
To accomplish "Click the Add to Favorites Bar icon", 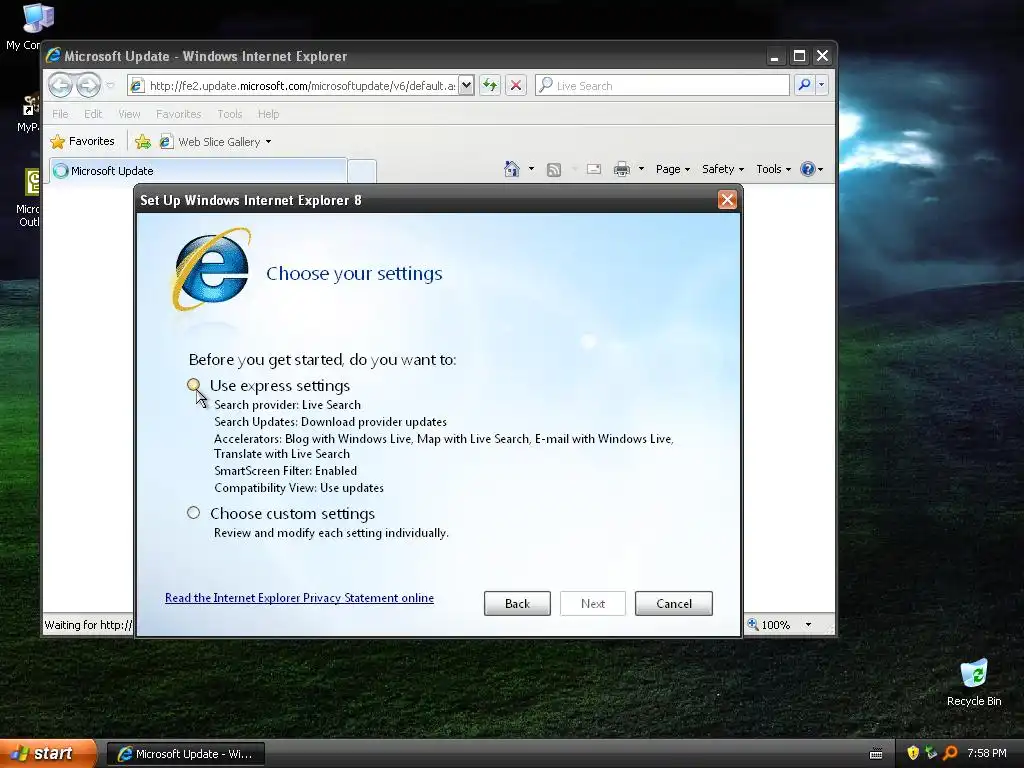I will coord(143,141).
